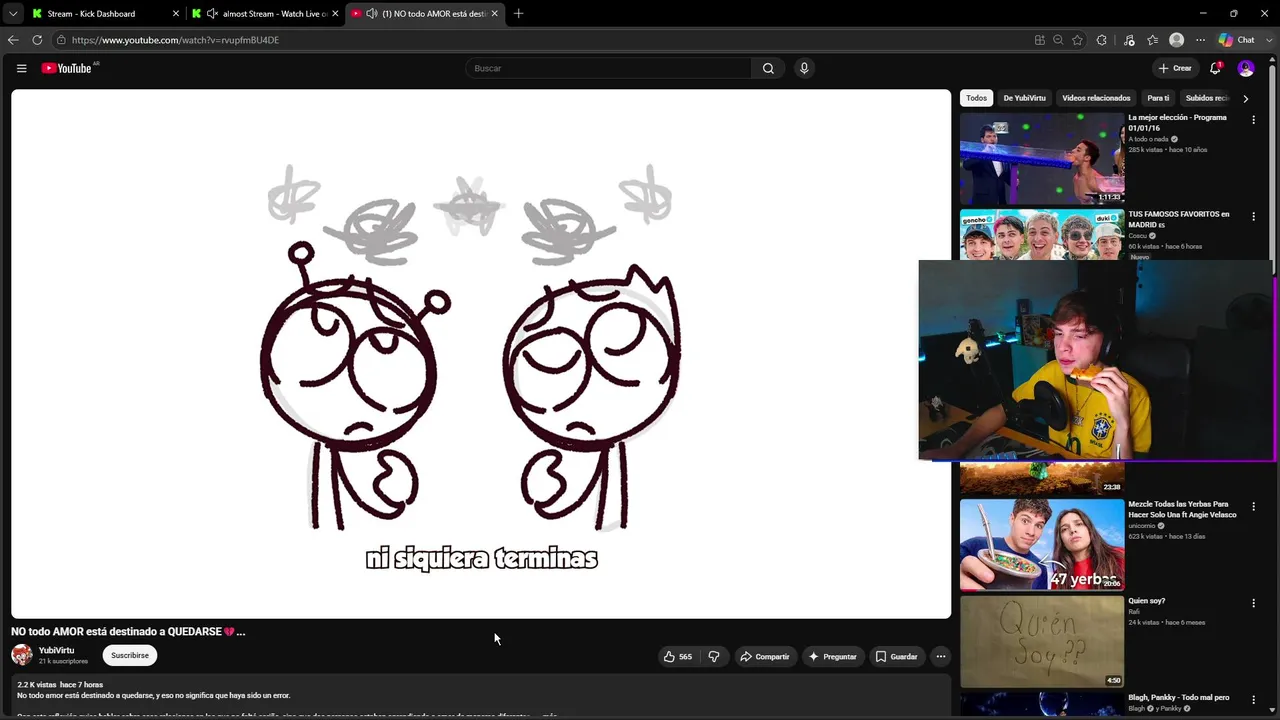The image size is (1280, 720).
Task: Open more options for Quien soy? video
Action: click(1253, 604)
